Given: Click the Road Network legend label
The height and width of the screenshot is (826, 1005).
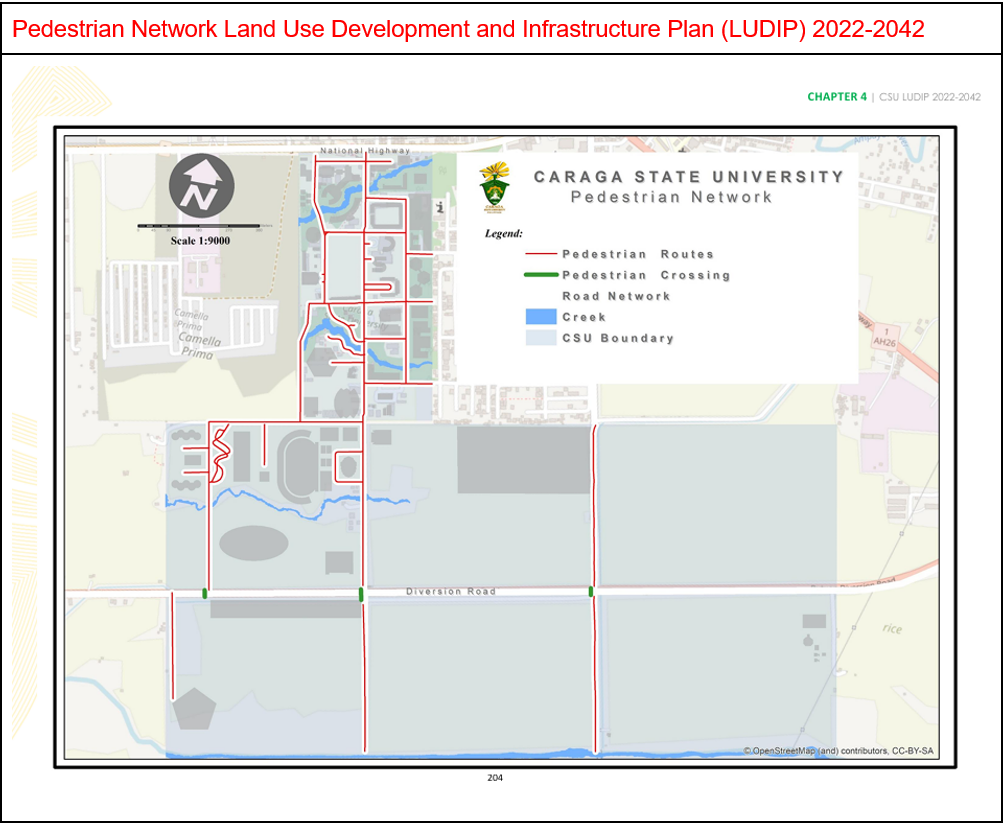Looking at the screenshot, I should click(616, 296).
